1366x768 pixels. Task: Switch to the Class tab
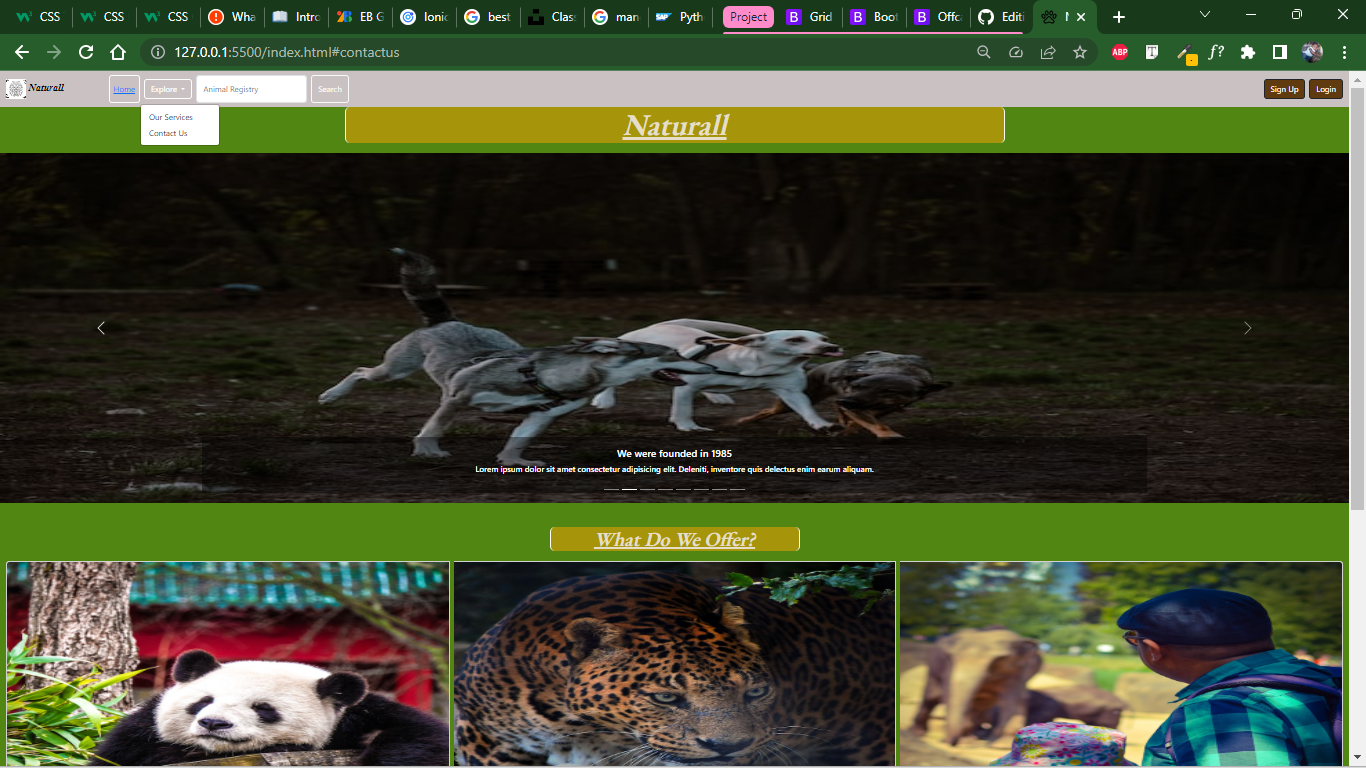552,17
